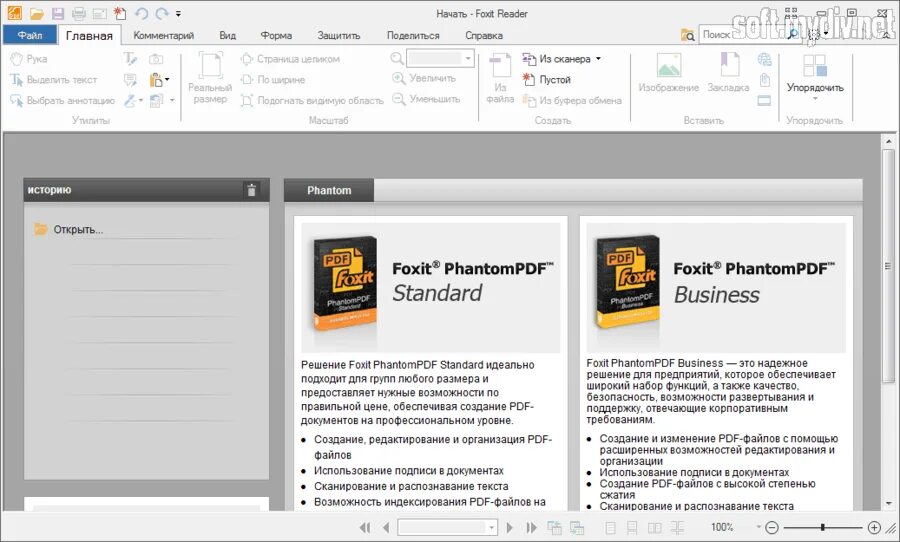900x542 pixels.
Task: Undo the last action
Action: click(141, 13)
